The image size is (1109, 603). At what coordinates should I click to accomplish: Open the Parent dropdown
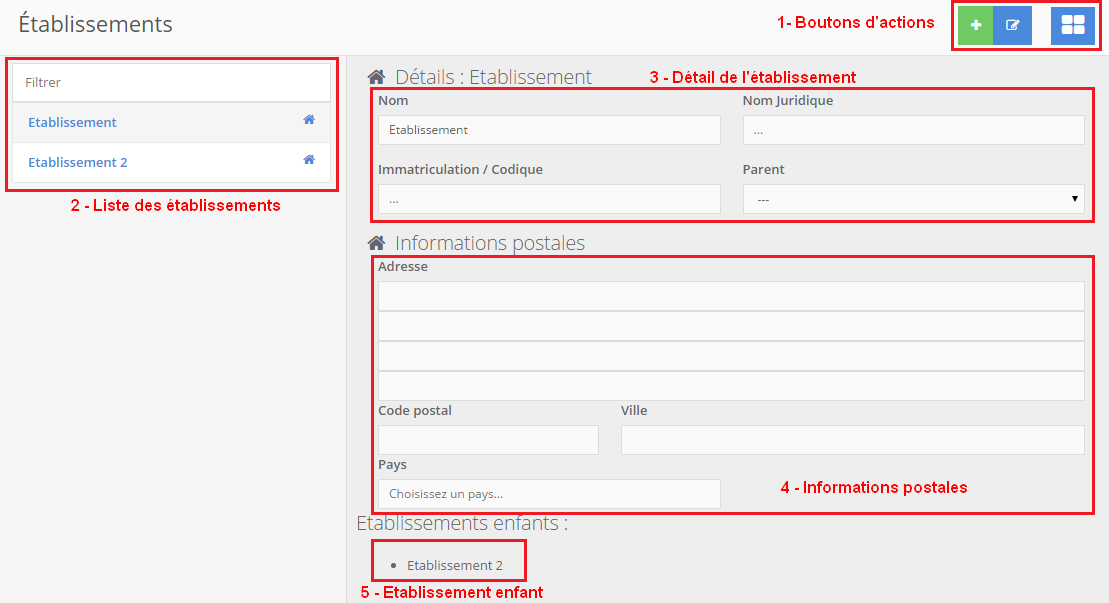pos(913,199)
